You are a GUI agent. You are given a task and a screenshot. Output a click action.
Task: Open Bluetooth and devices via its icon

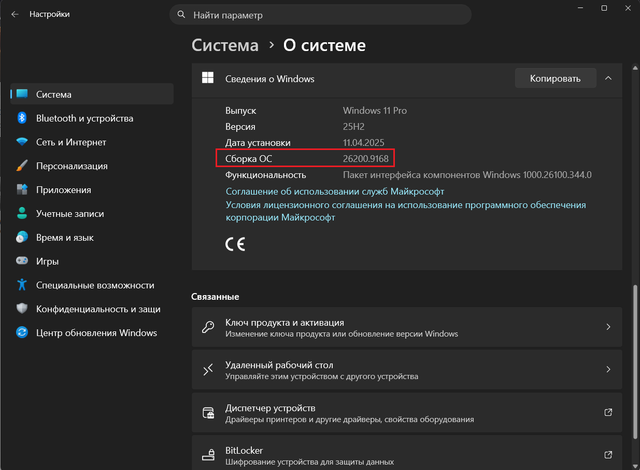click(x=22, y=118)
